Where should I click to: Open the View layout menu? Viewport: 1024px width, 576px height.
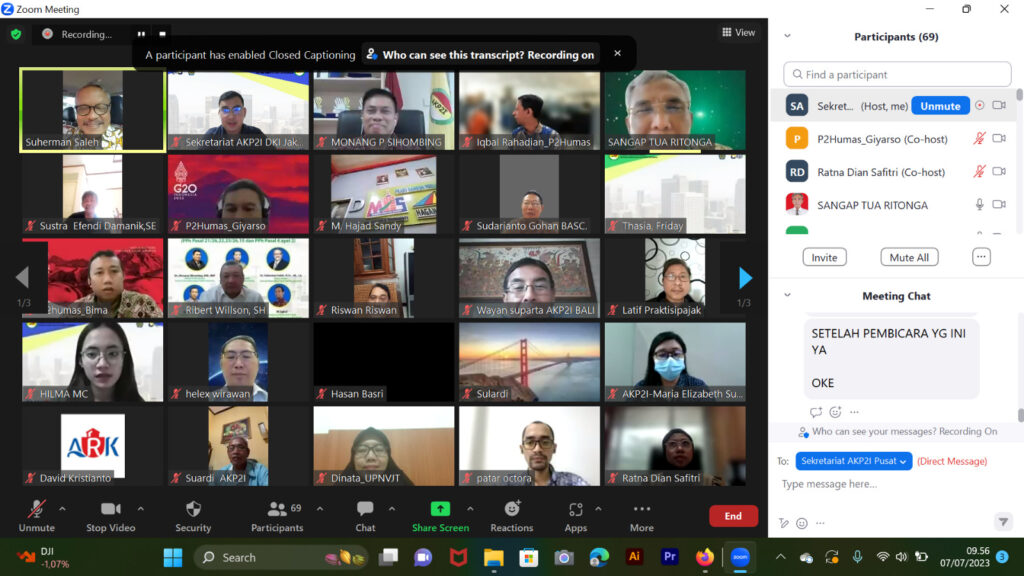pyautogui.click(x=739, y=32)
